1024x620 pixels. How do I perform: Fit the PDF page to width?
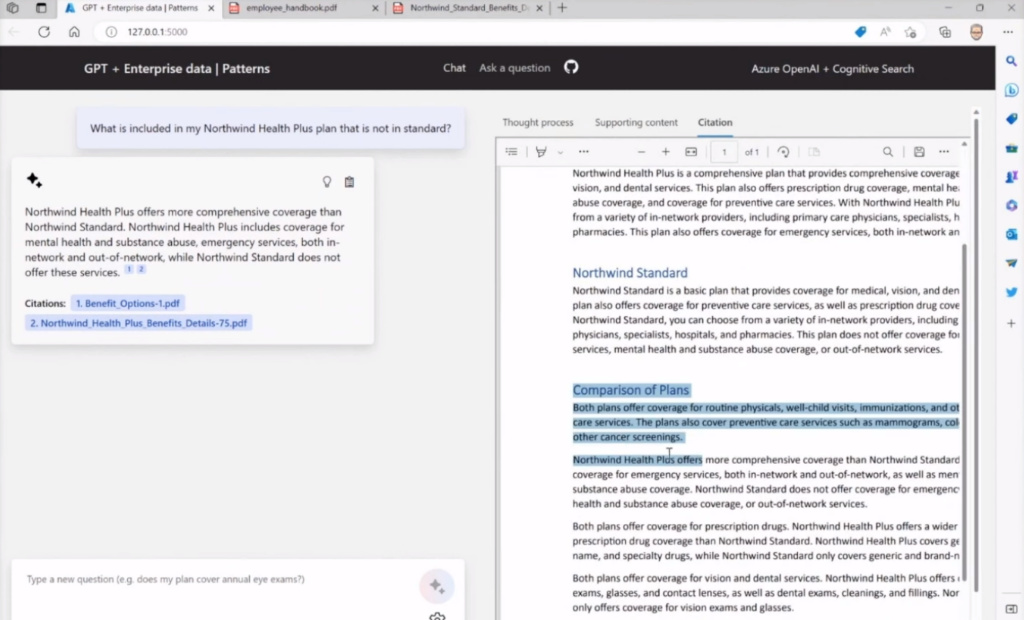click(x=691, y=152)
